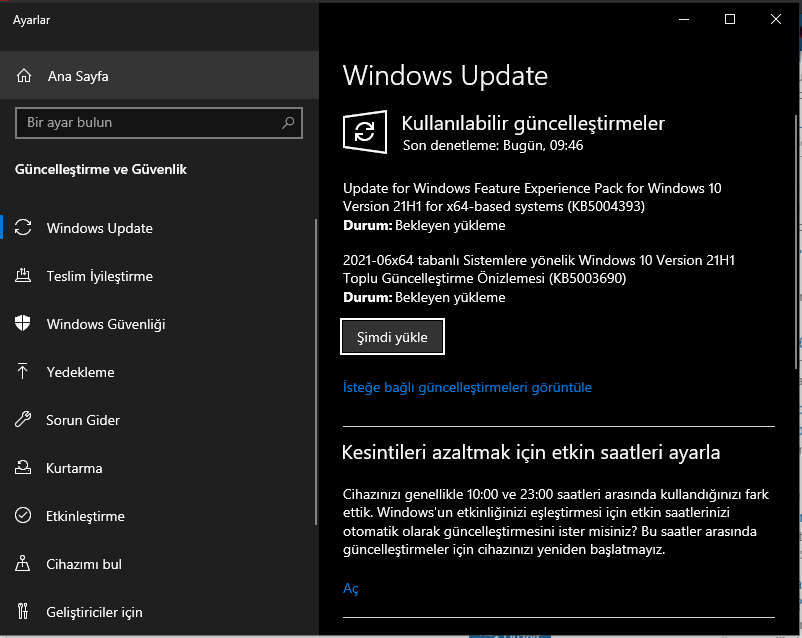This screenshot has width=802, height=638.
Task: Maximize the Ayarlar window
Action: (x=730, y=19)
